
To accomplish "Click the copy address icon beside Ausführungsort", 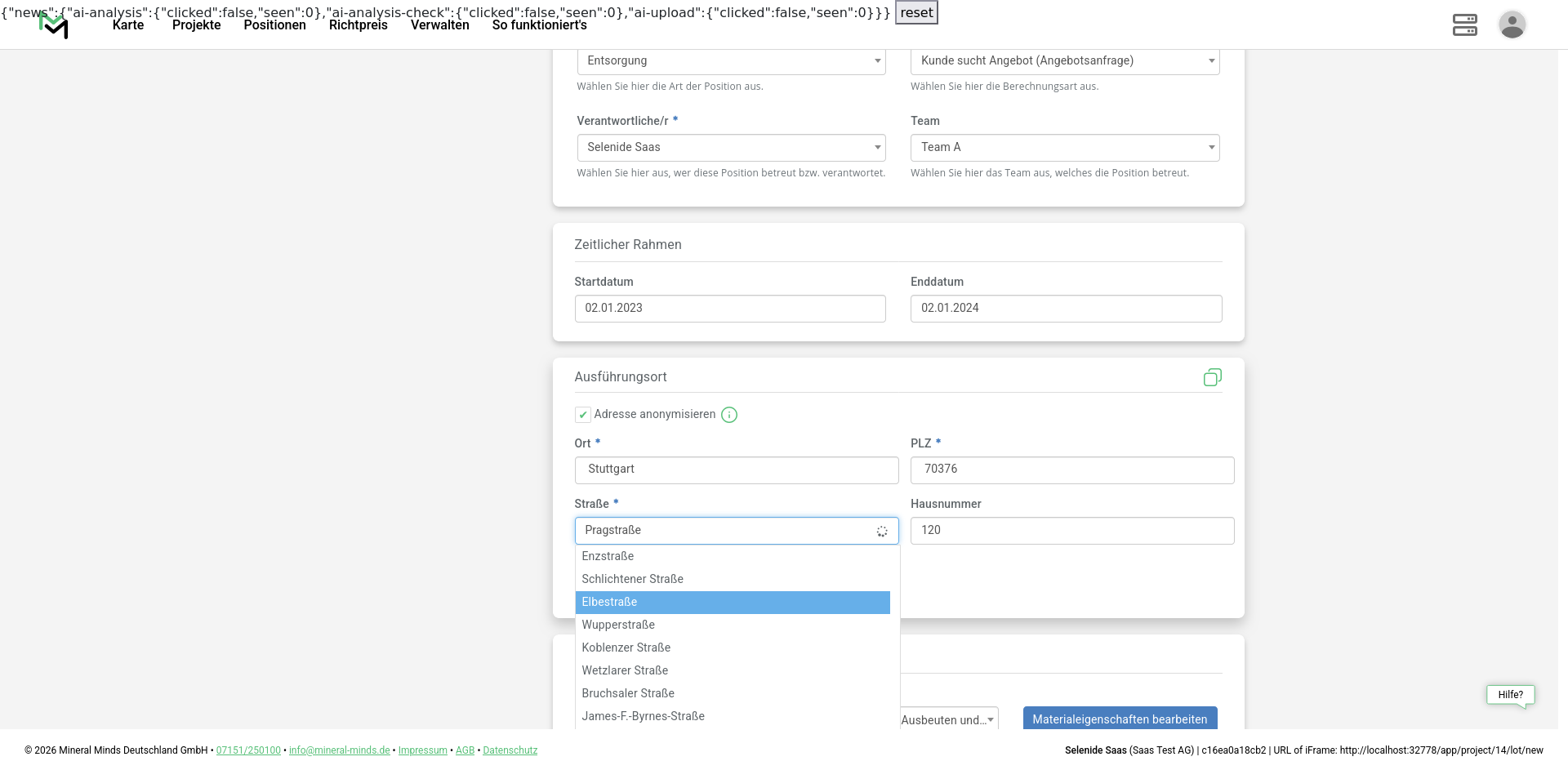I will [x=1212, y=377].
